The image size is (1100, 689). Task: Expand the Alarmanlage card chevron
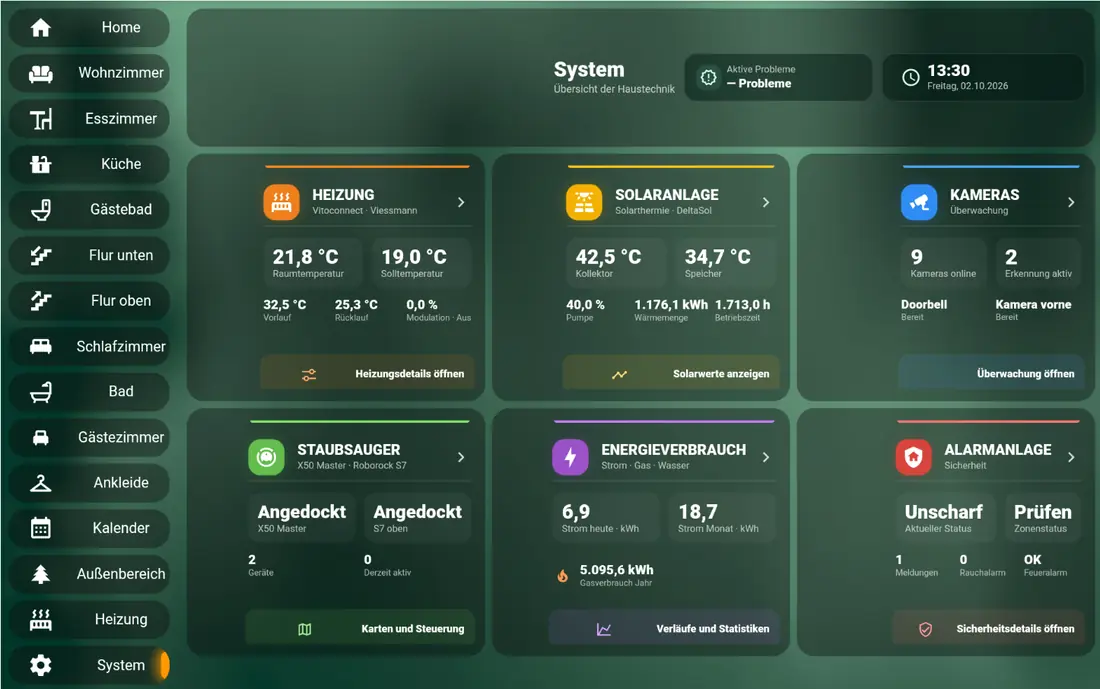pos(1071,457)
